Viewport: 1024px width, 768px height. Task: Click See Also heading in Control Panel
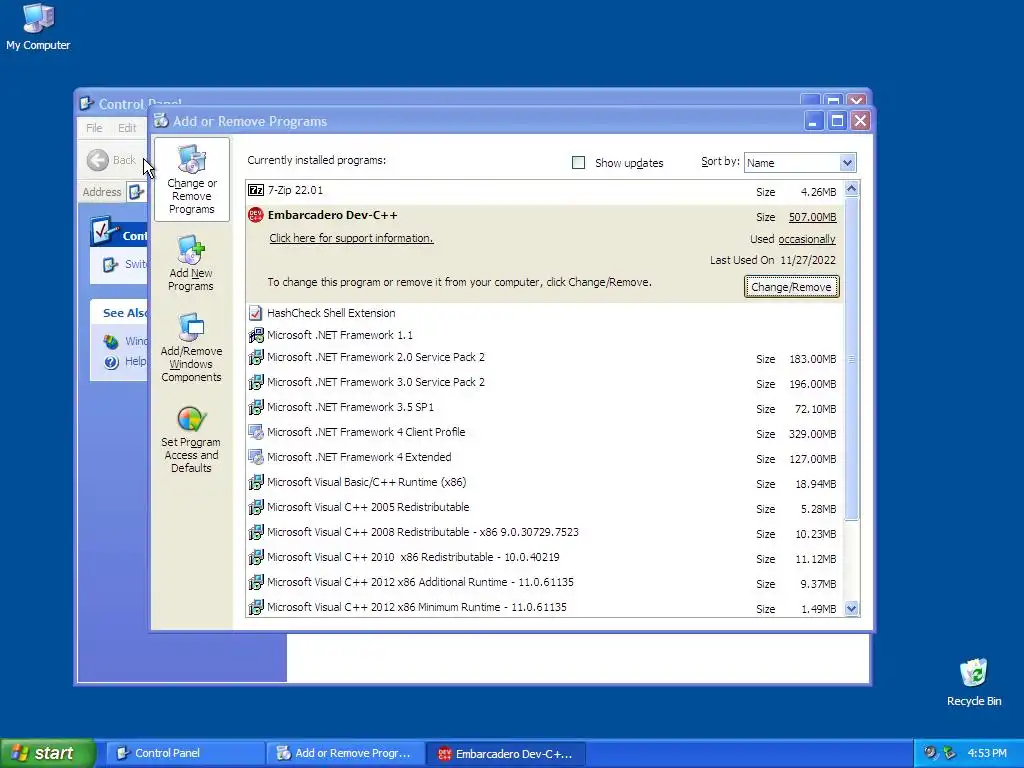(125, 313)
